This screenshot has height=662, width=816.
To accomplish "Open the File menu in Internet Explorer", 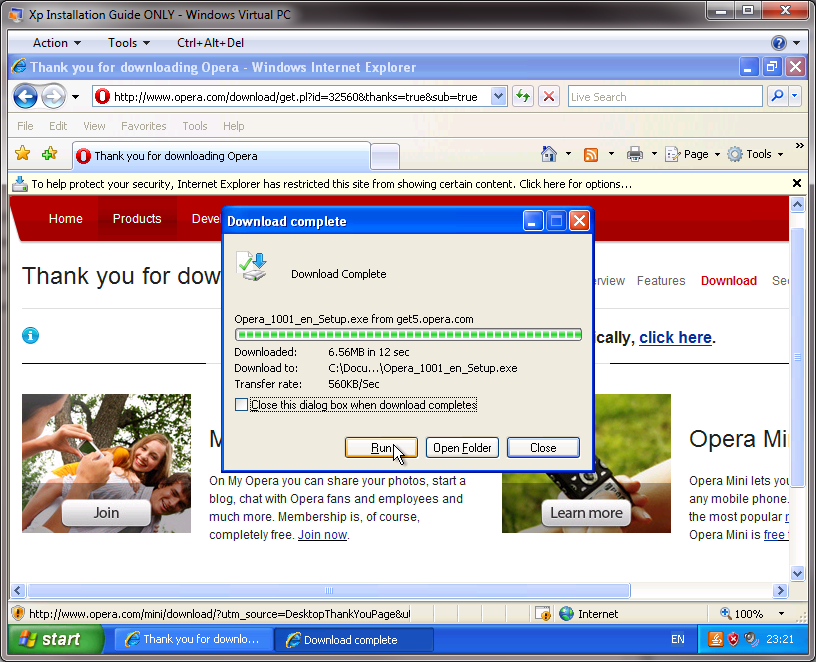I will (25, 126).
